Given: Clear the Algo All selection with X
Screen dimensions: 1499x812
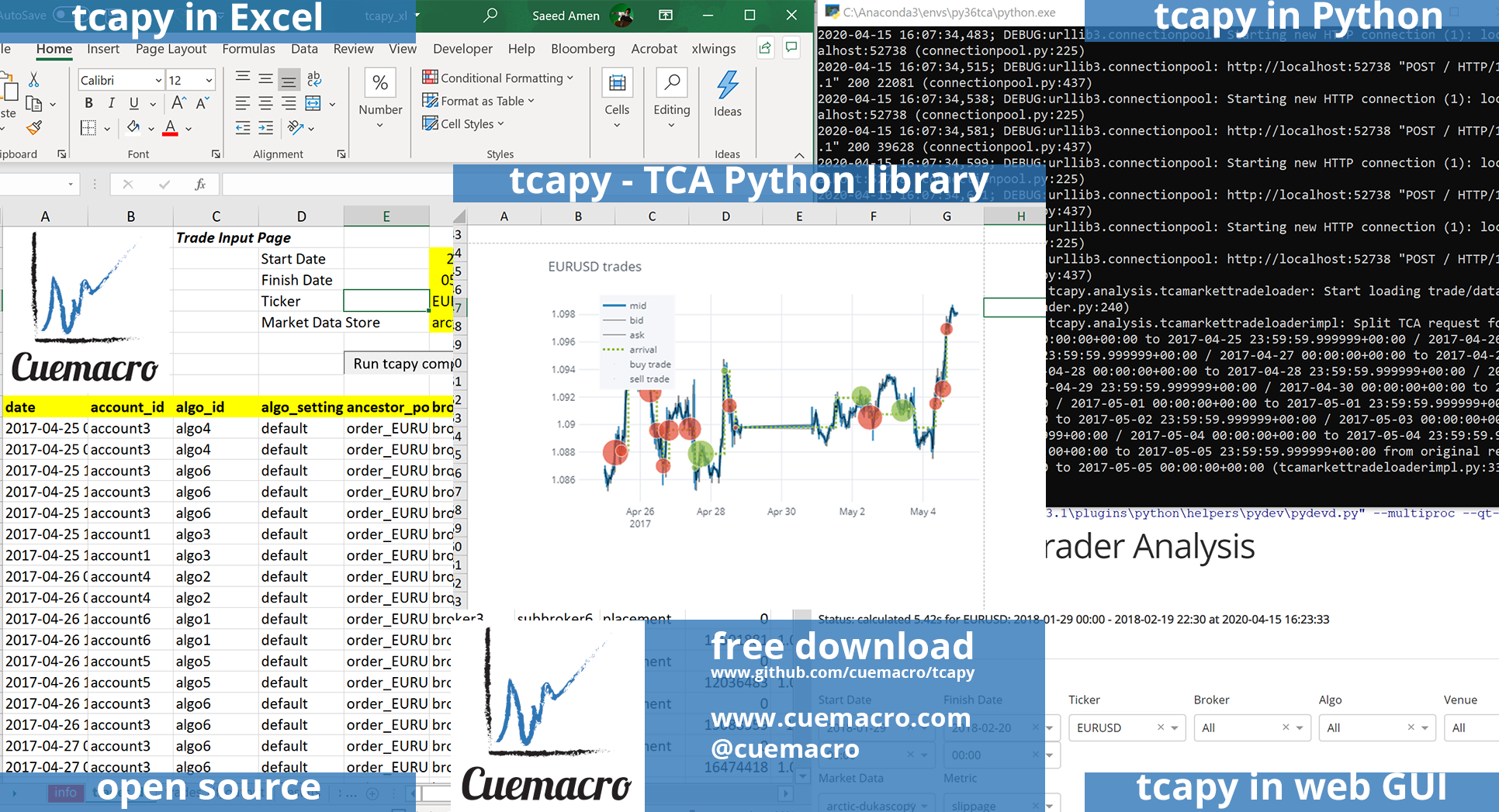Looking at the screenshot, I should pos(1411,727).
